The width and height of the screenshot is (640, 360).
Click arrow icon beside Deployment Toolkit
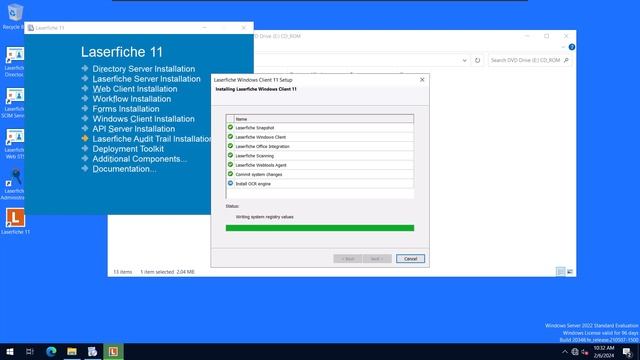click(85, 148)
